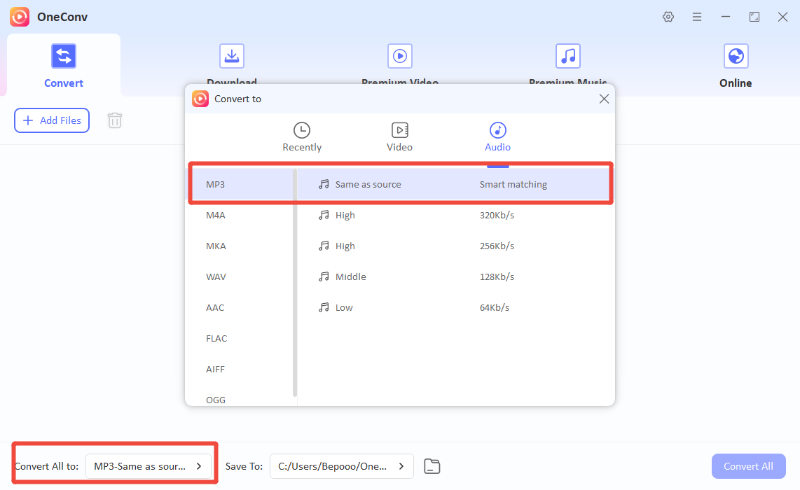Screen dimensions: 800x490
Task: Click the Convert All button
Action: (748, 466)
